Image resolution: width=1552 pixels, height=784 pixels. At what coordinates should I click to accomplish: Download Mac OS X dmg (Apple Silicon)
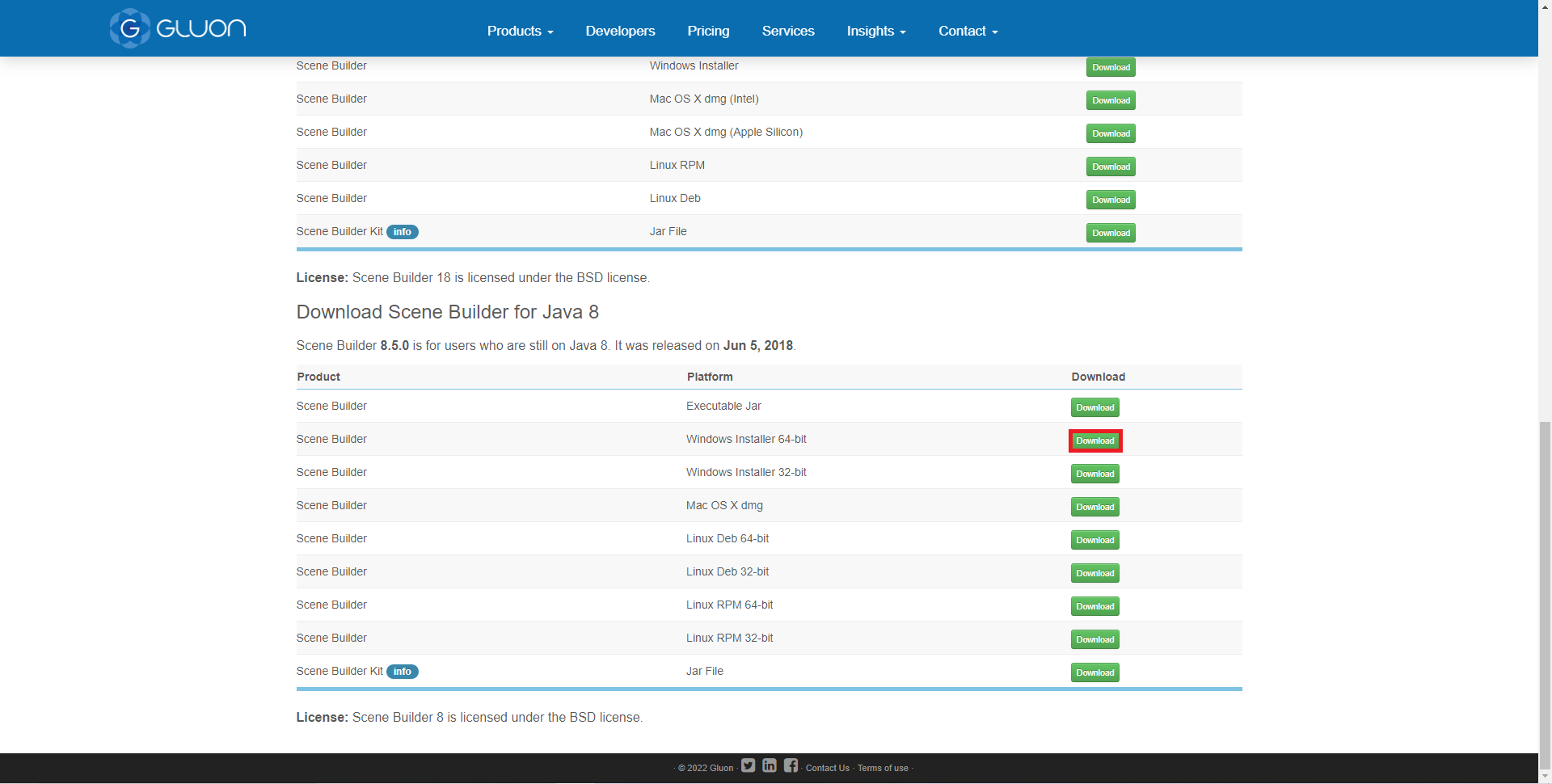(x=1111, y=133)
